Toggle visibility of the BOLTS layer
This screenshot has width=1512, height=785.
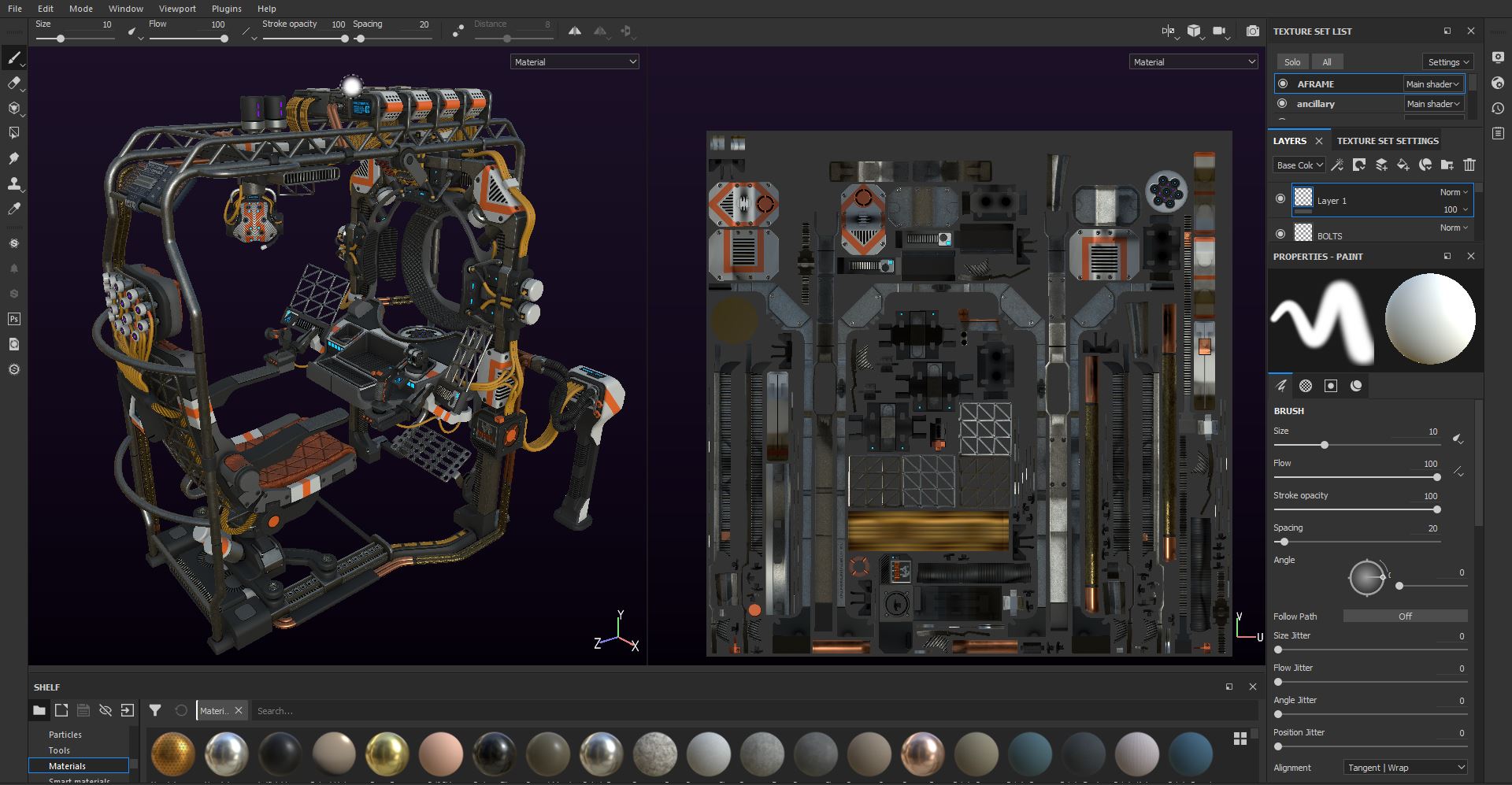click(1280, 234)
